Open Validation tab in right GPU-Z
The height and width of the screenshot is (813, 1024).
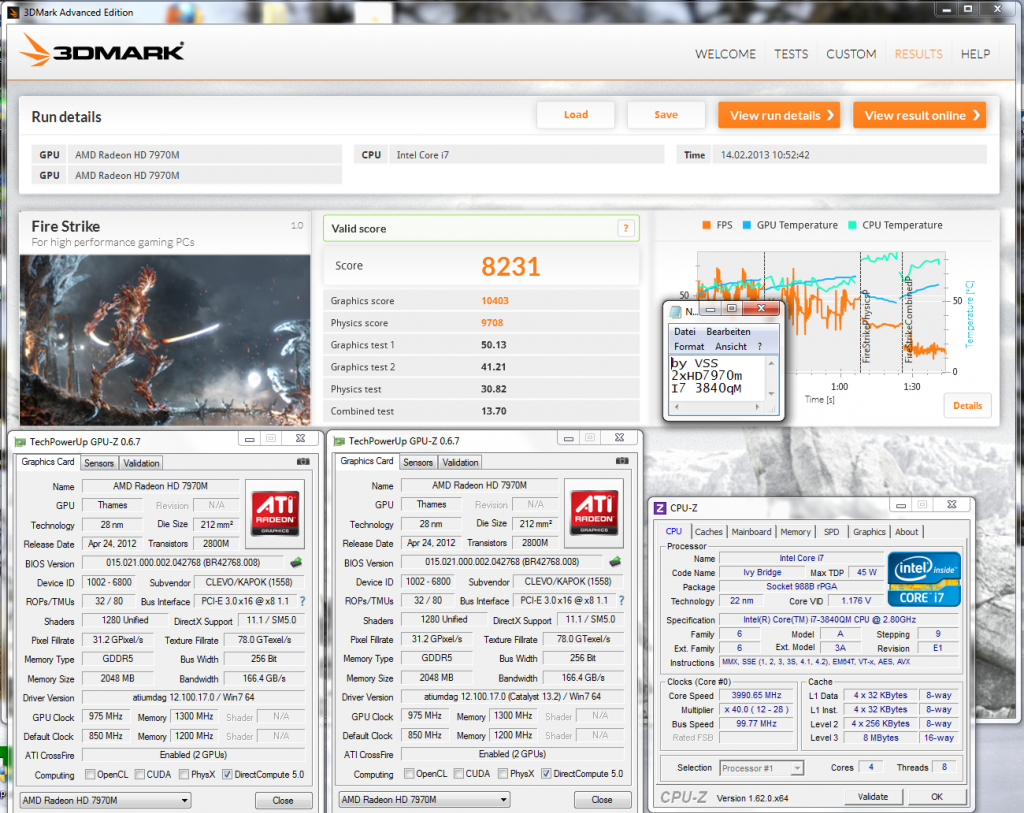[460, 462]
